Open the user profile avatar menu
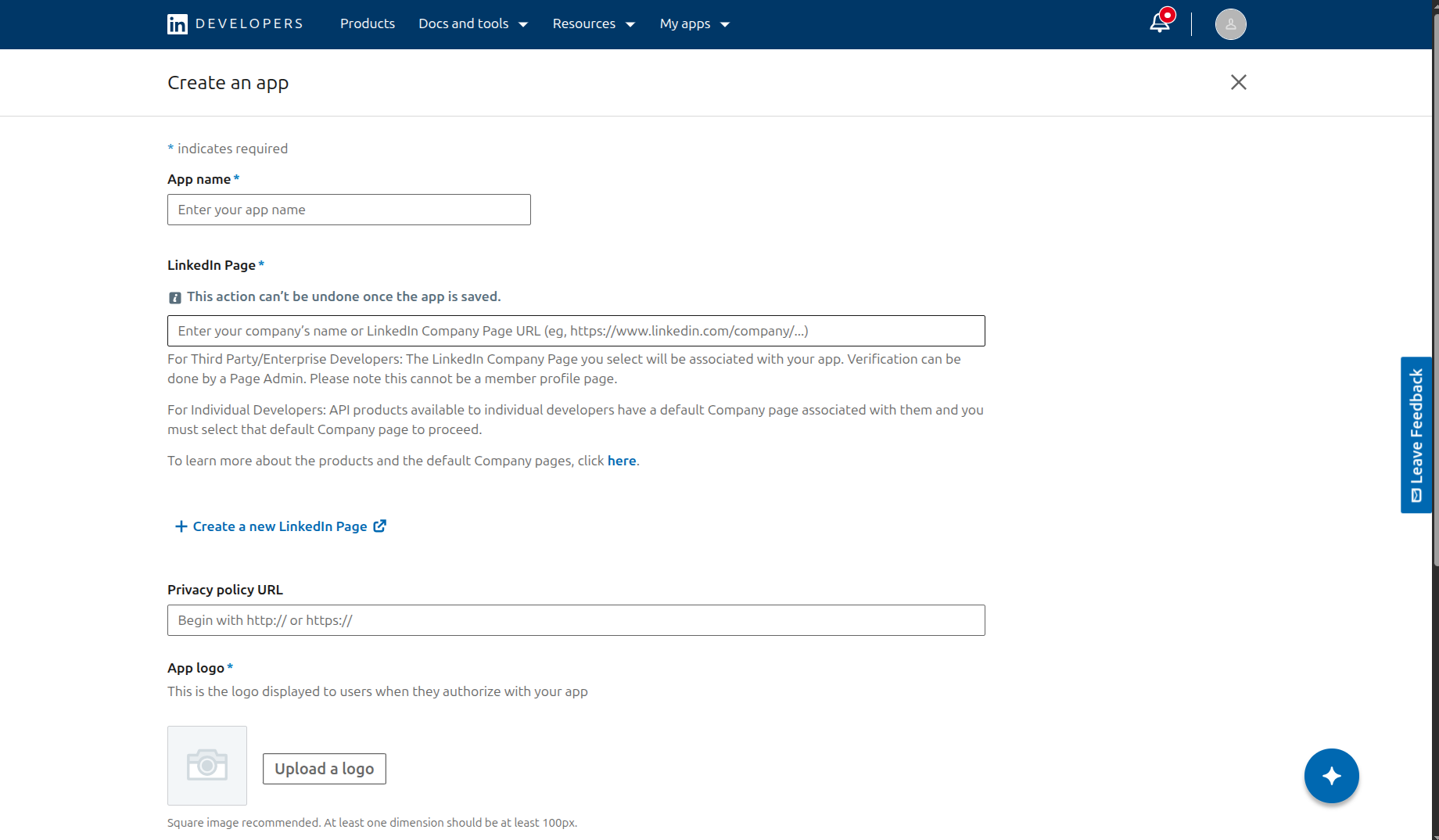This screenshot has height=840, width=1439. coord(1230,24)
